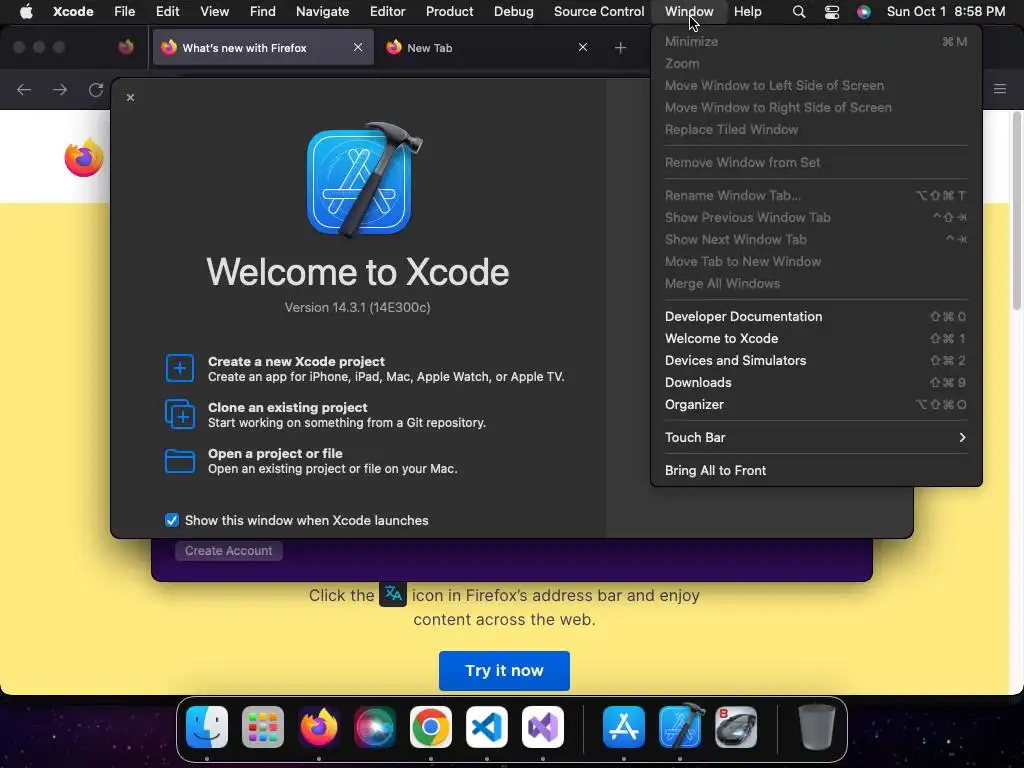Open Google Chrome from the Dock

click(430, 727)
